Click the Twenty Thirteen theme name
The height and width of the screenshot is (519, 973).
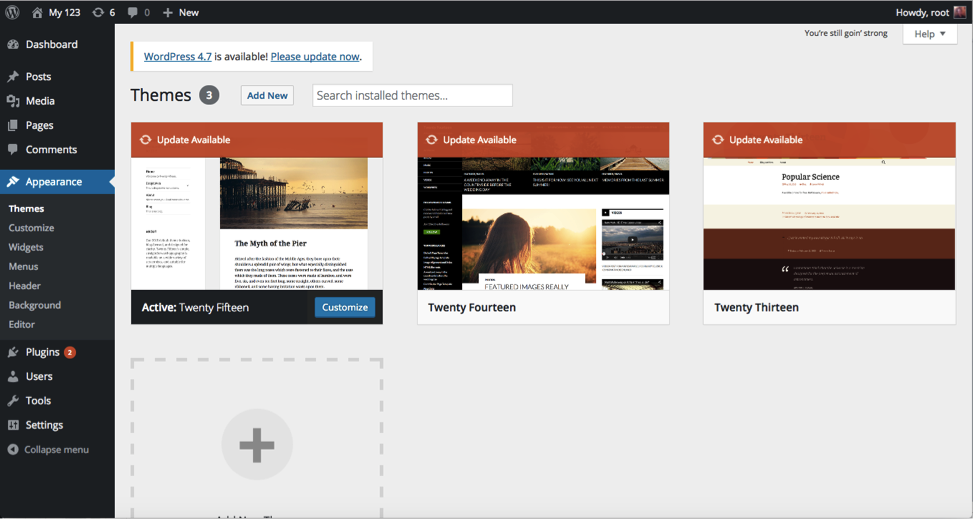pyautogui.click(x=756, y=307)
